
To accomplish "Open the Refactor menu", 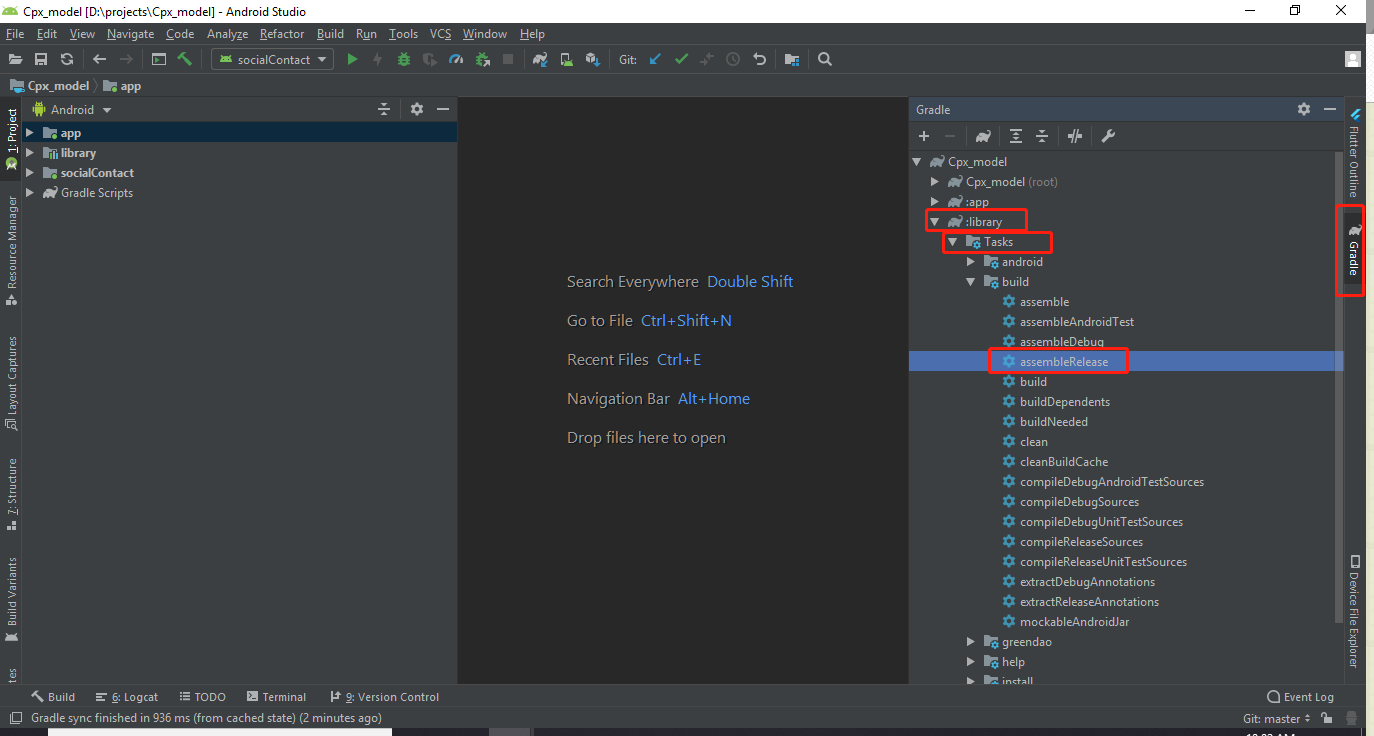I will click(282, 33).
